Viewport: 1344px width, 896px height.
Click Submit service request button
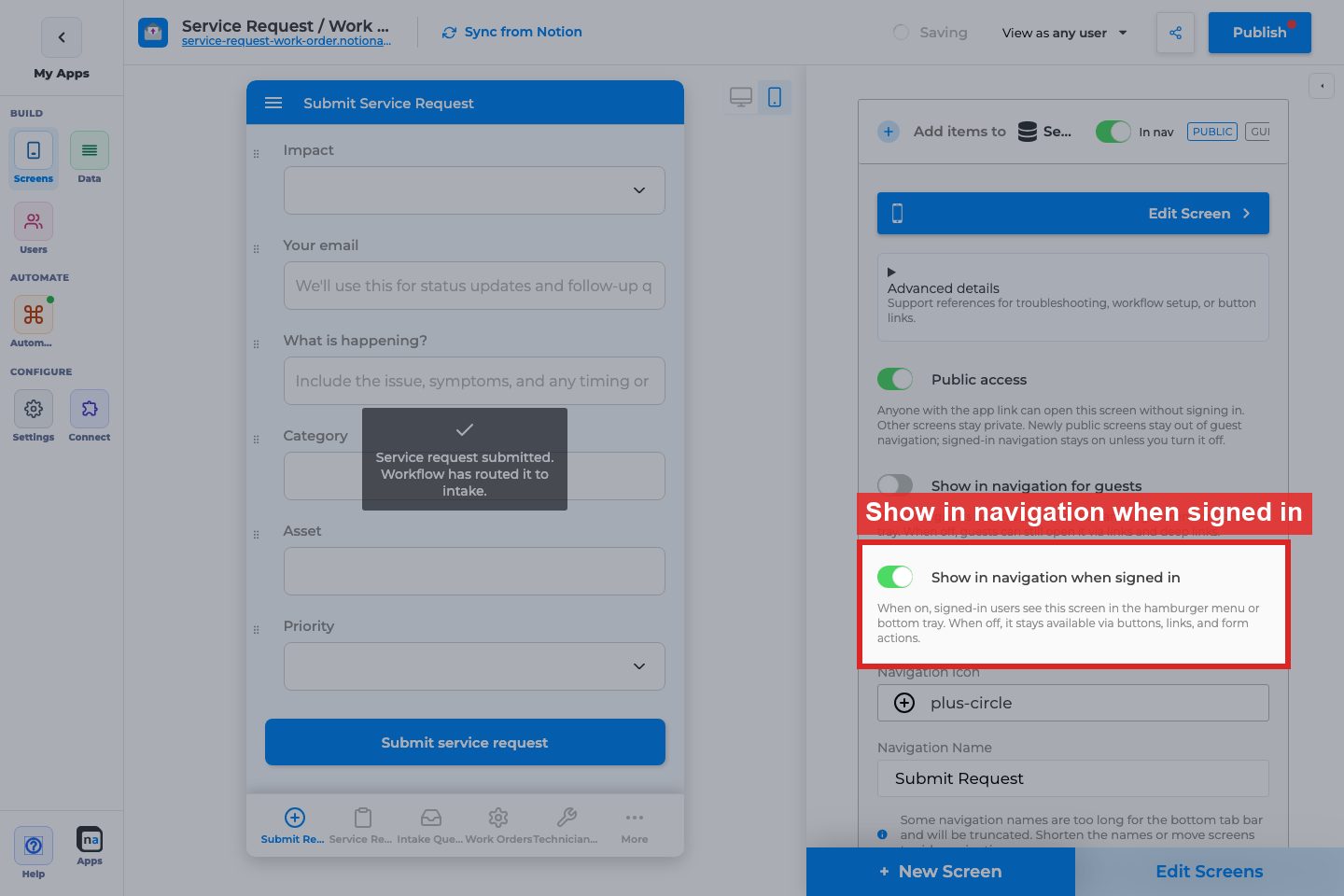click(465, 742)
